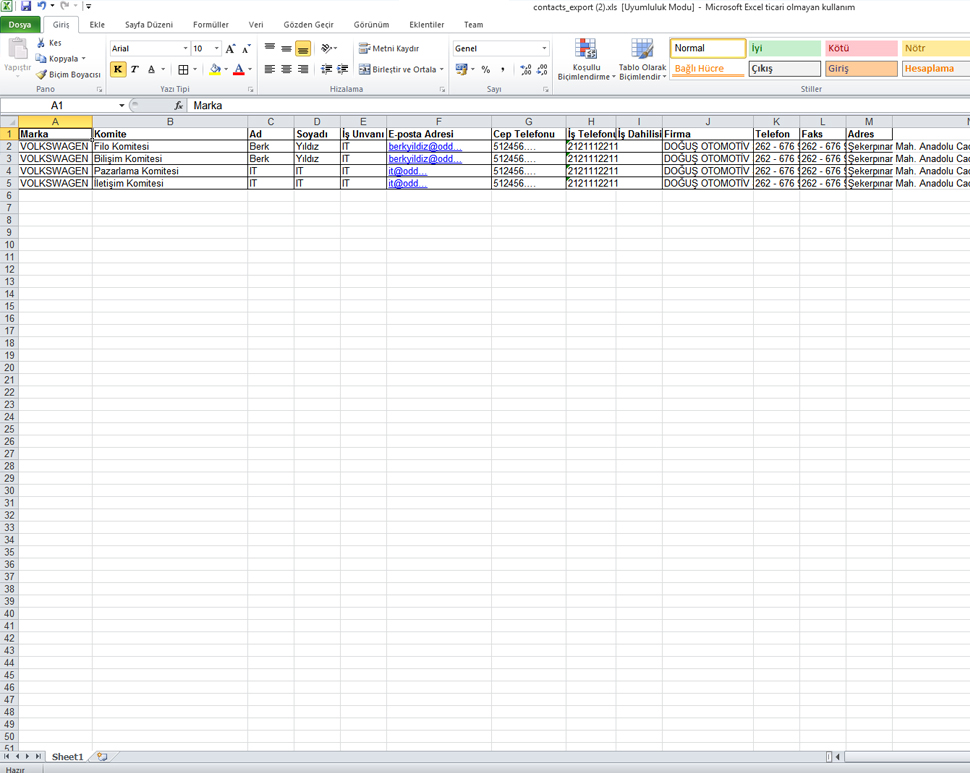This screenshot has width=970, height=773.
Task: Activate the Biçim Boyacısı format painter
Action: [68, 75]
